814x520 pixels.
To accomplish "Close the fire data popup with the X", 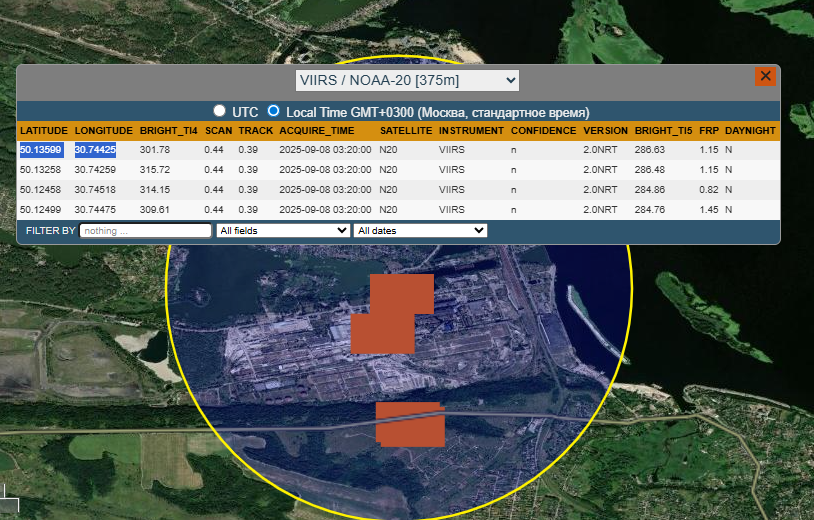I will [x=765, y=77].
